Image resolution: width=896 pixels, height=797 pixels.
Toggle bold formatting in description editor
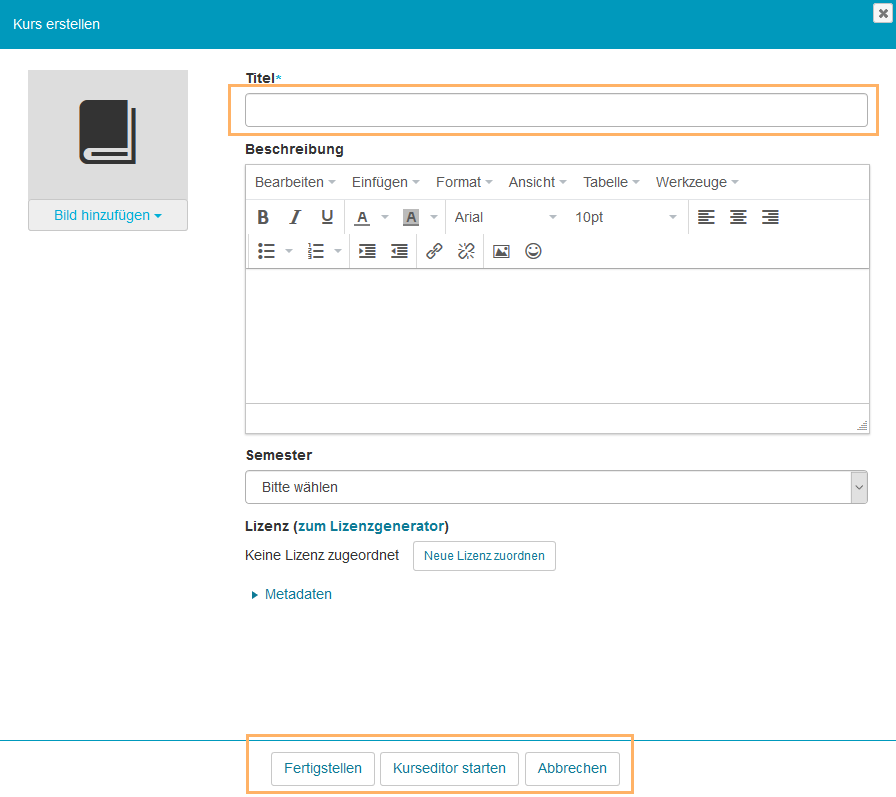[x=263, y=217]
